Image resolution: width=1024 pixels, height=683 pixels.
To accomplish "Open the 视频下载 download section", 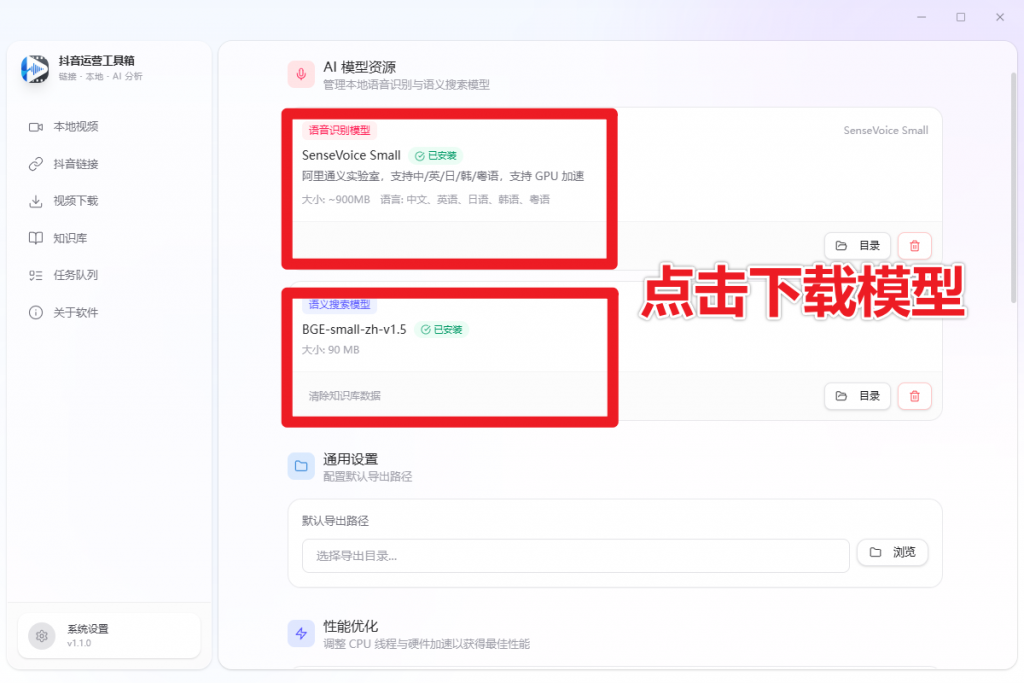I will coord(75,201).
